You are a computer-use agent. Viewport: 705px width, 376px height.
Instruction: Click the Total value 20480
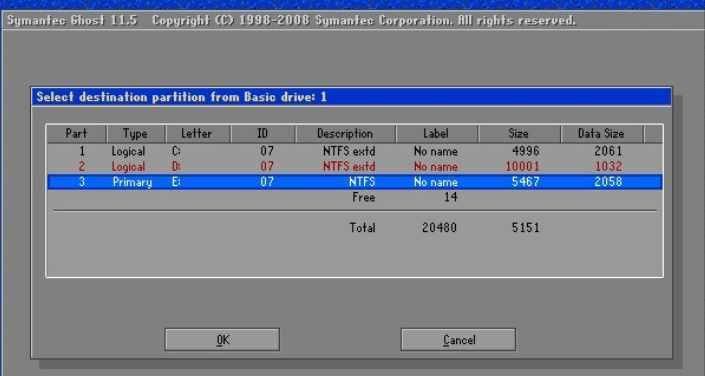click(439, 228)
